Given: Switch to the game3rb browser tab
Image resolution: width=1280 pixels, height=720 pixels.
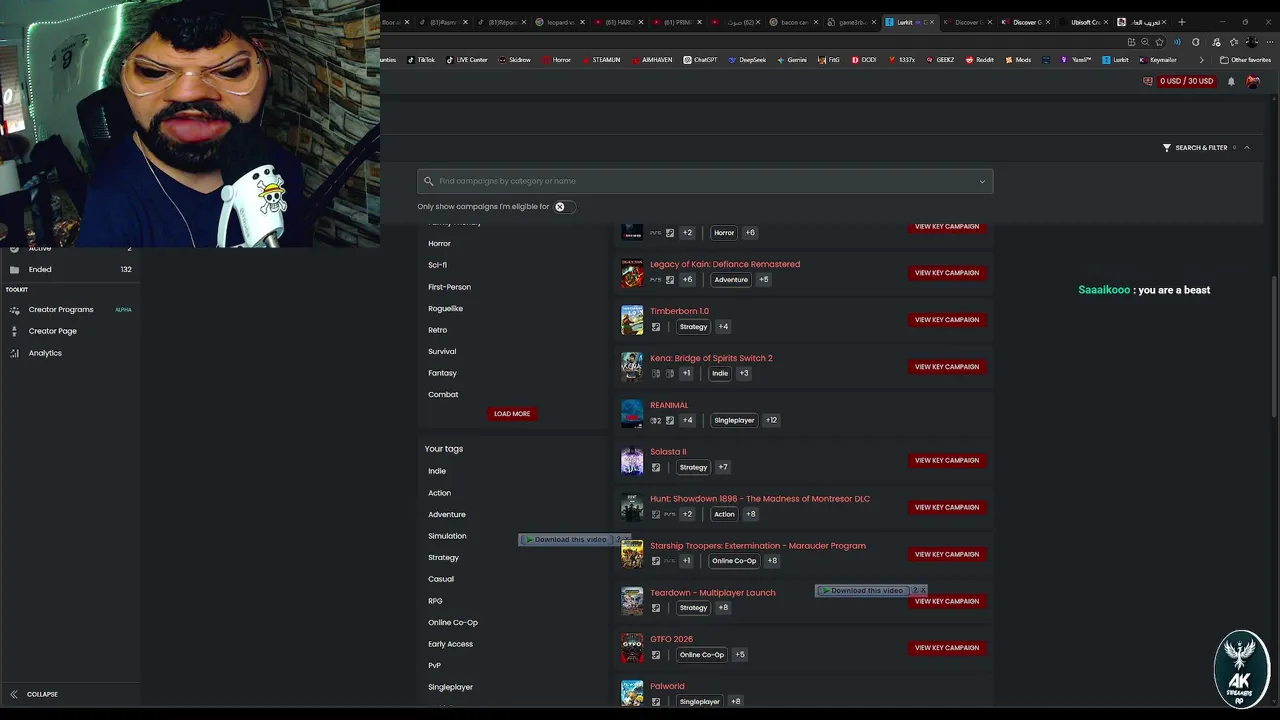Looking at the screenshot, I should [852, 22].
